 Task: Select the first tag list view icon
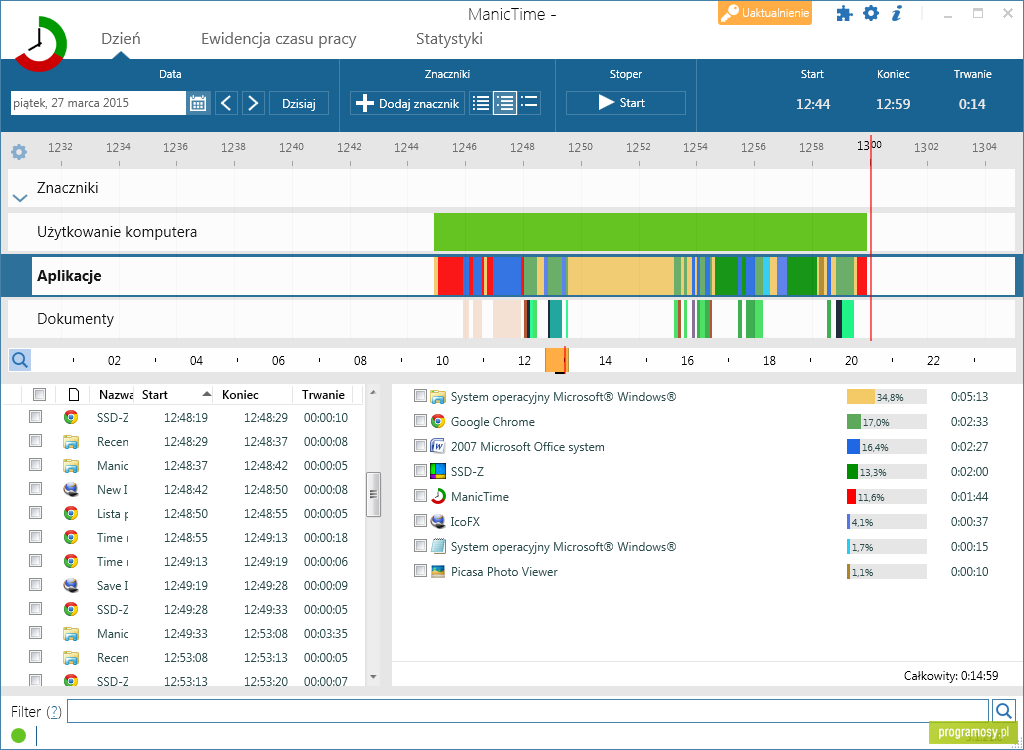pos(481,103)
